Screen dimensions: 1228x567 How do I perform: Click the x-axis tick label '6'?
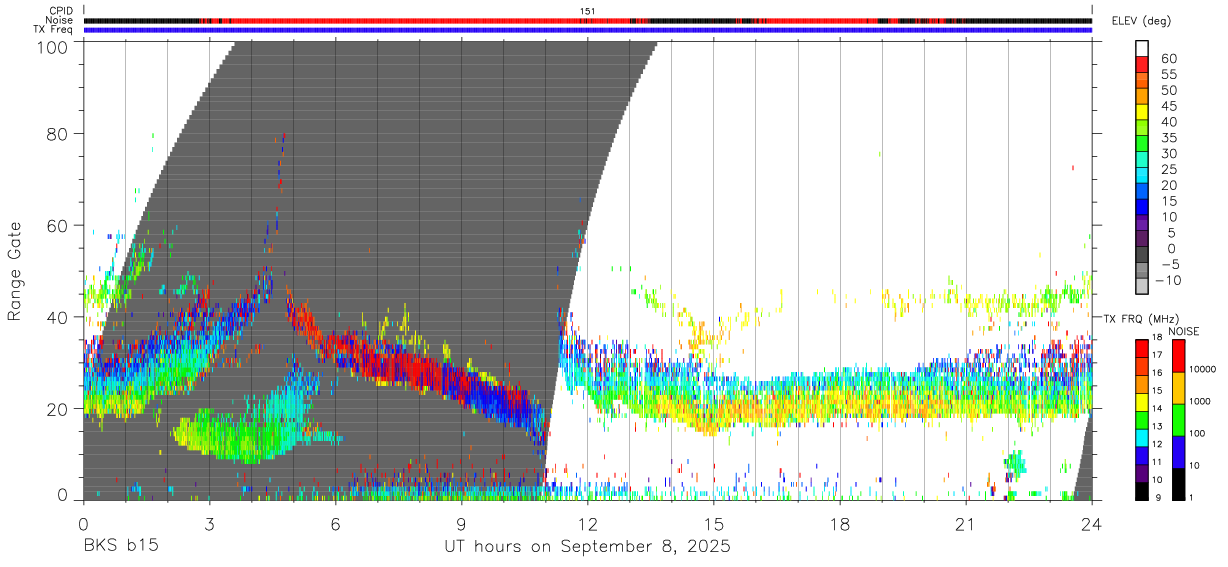[336, 524]
